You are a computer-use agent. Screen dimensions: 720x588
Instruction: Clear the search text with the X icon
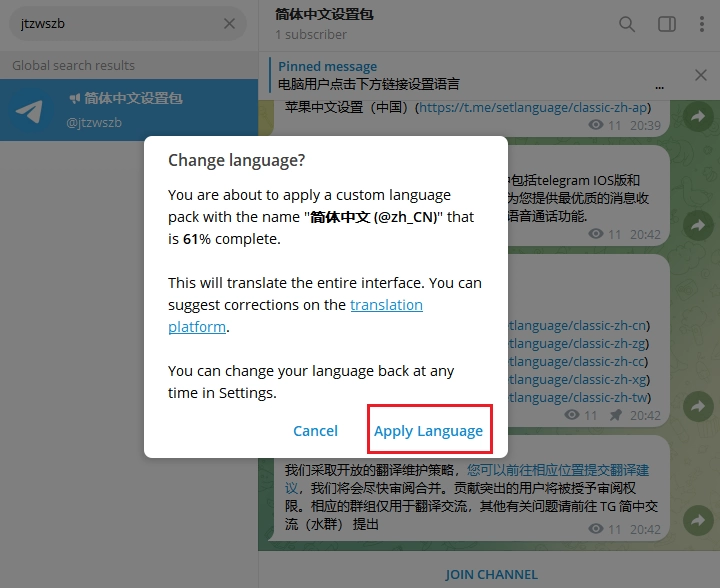pyautogui.click(x=230, y=24)
